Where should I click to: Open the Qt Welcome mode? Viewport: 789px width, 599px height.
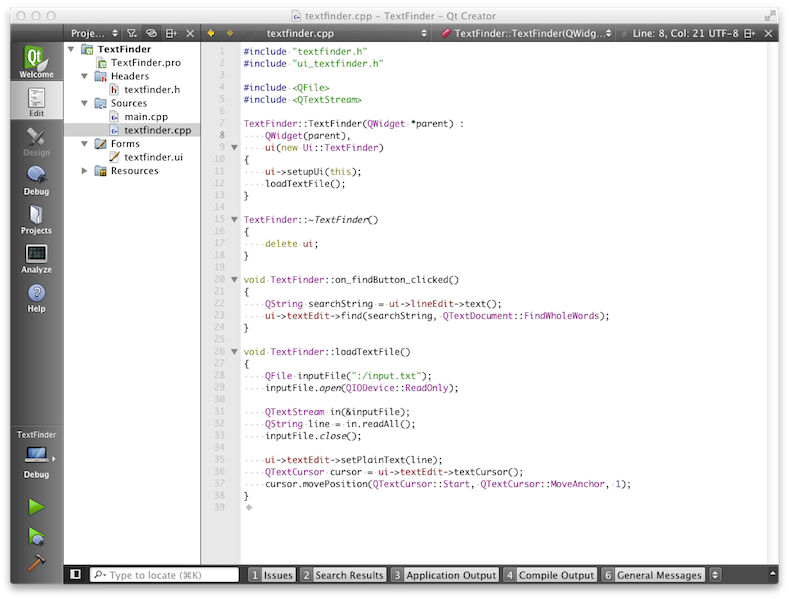tap(36, 61)
